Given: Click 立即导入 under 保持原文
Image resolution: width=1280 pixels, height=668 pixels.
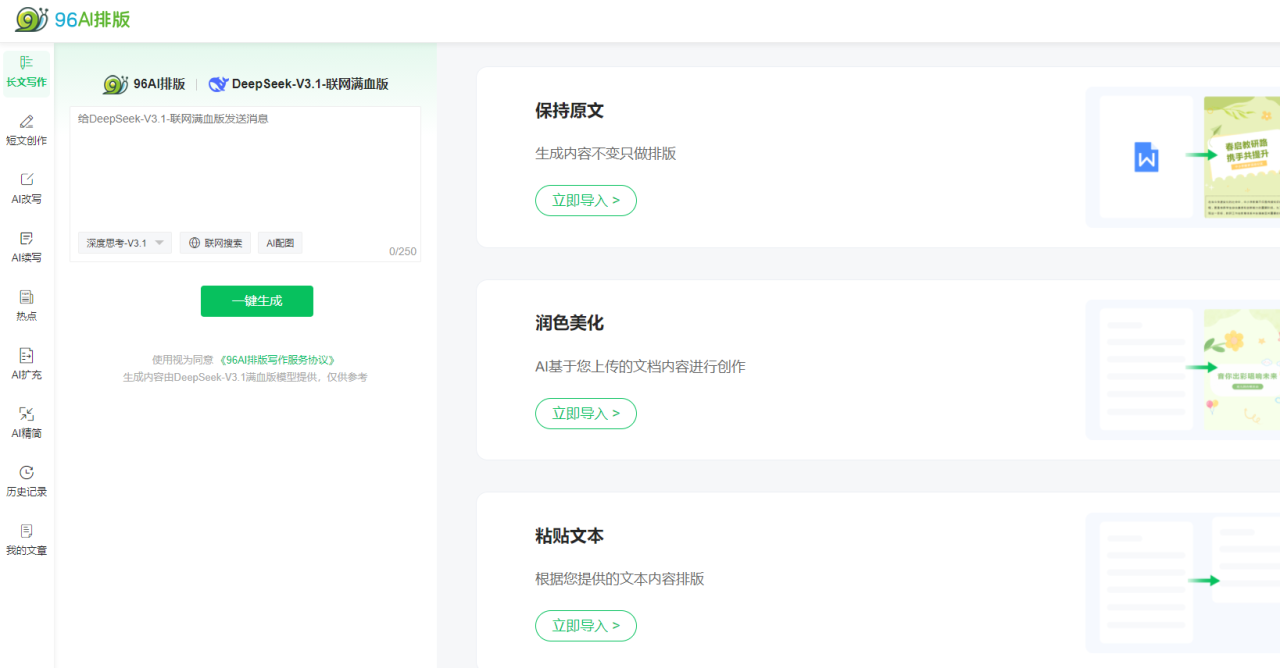Looking at the screenshot, I should [x=586, y=200].
